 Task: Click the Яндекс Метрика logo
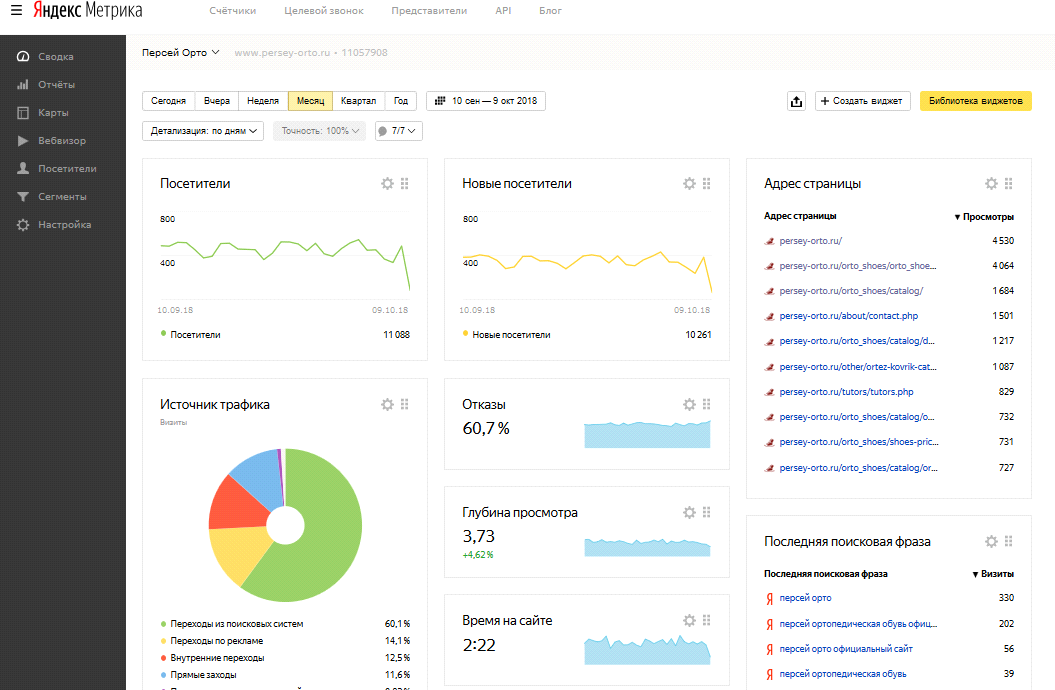87,10
